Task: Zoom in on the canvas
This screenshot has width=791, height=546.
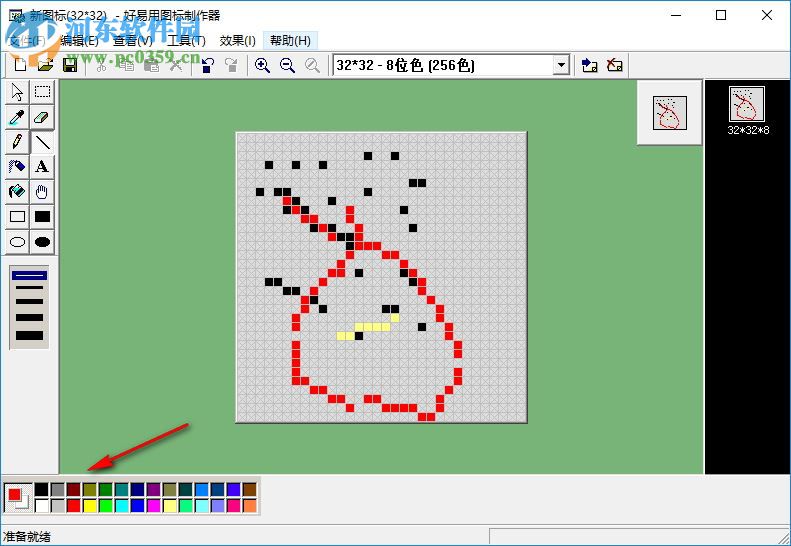Action: (x=262, y=65)
